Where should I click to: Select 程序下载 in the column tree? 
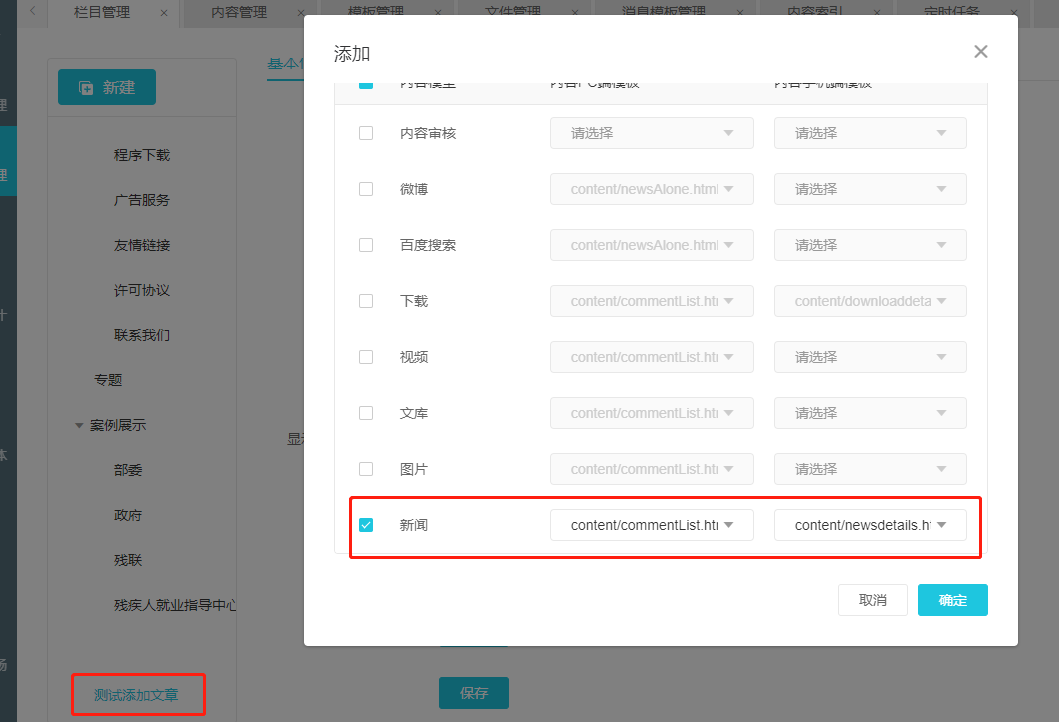coord(142,155)
